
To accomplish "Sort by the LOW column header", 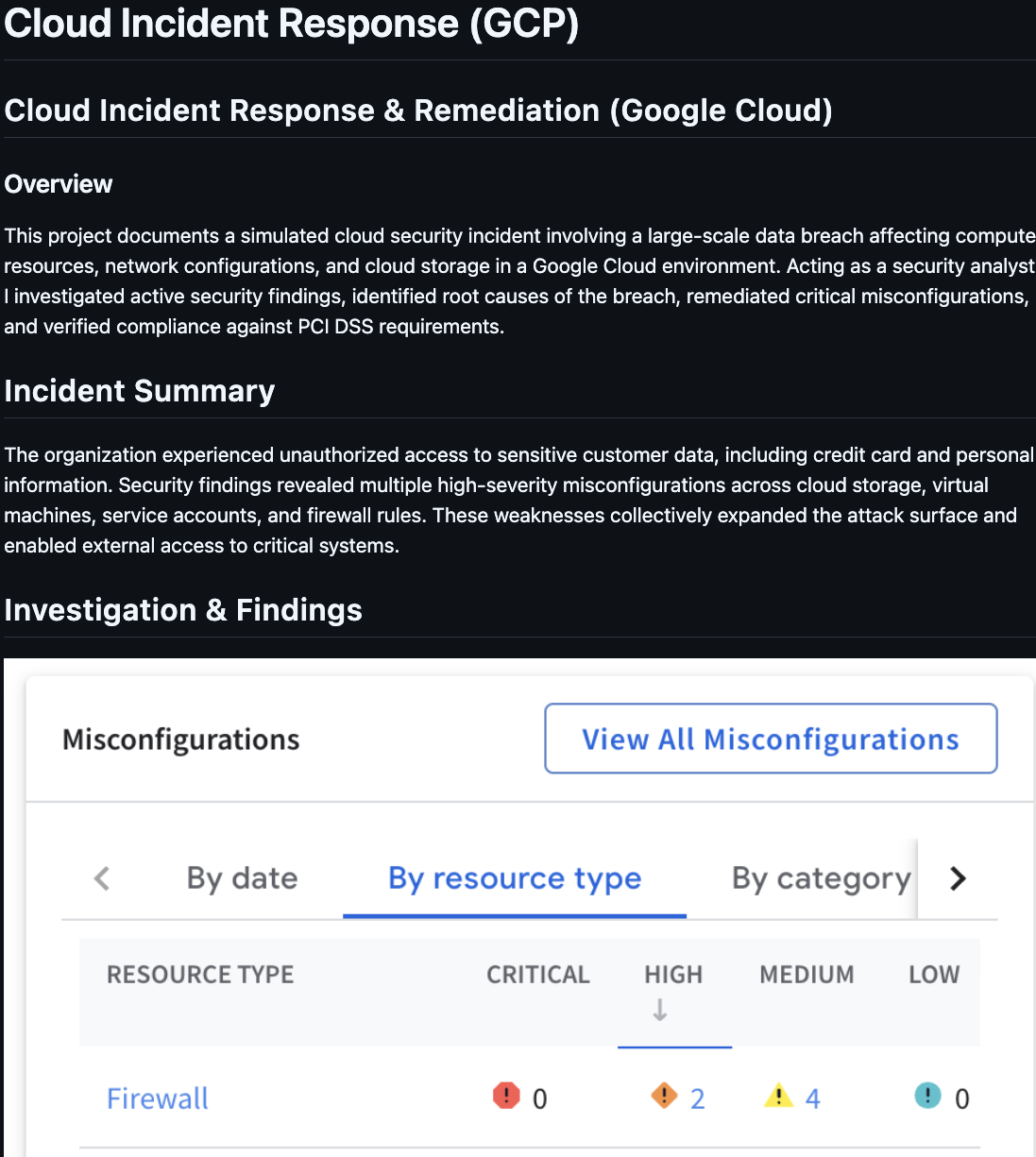I will coord(933,975).
